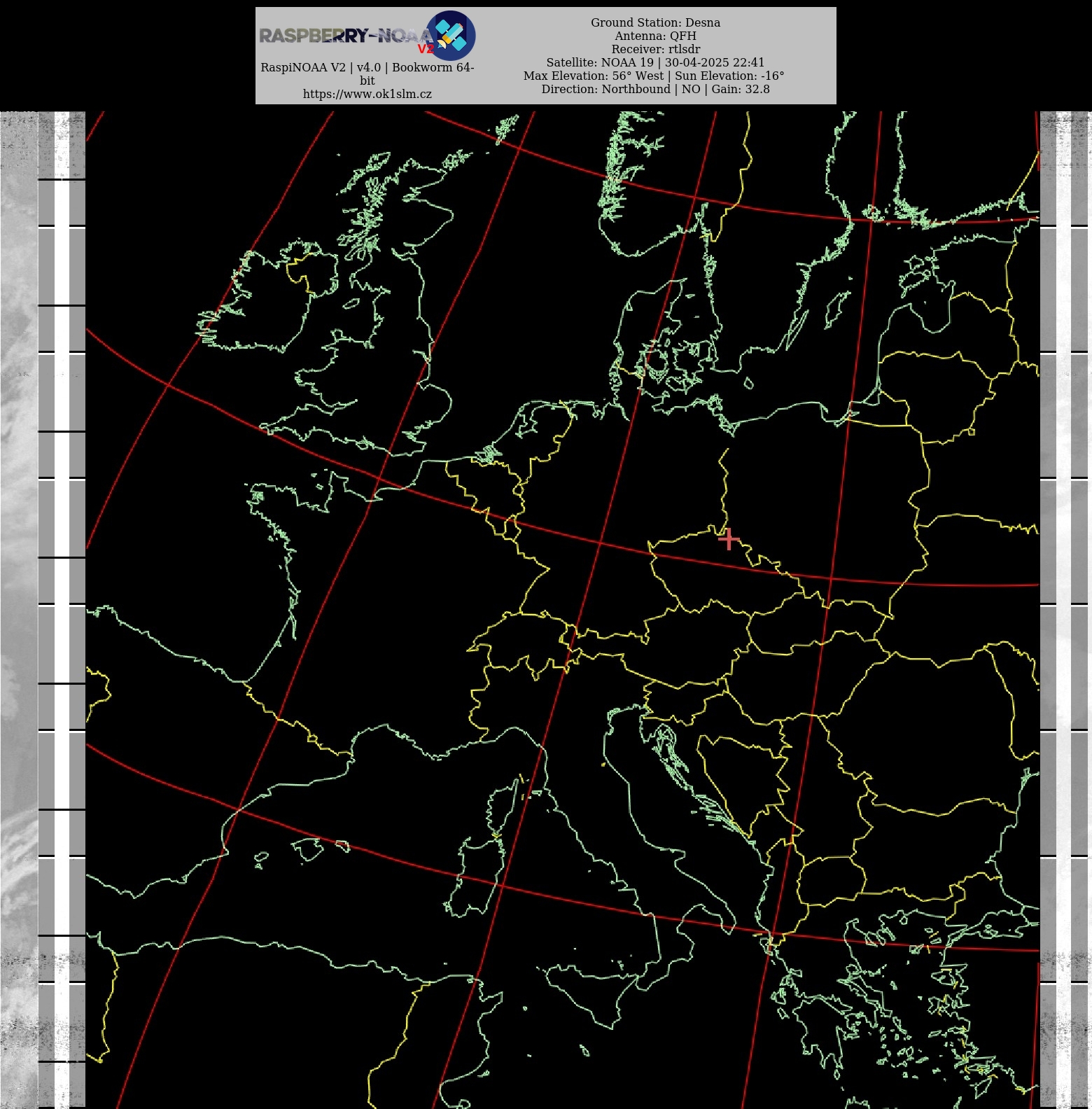Select the 'Receiver: rtlsdr' line
The width and height of the screenshot is (1092, 1109).
click(x=655, y=49)
